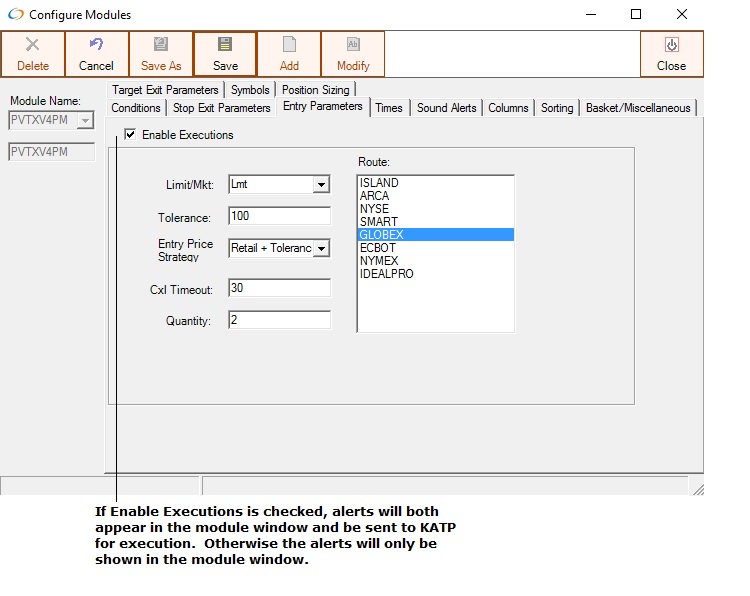Open the Limit/Mkt dropdown

point(320,185)
